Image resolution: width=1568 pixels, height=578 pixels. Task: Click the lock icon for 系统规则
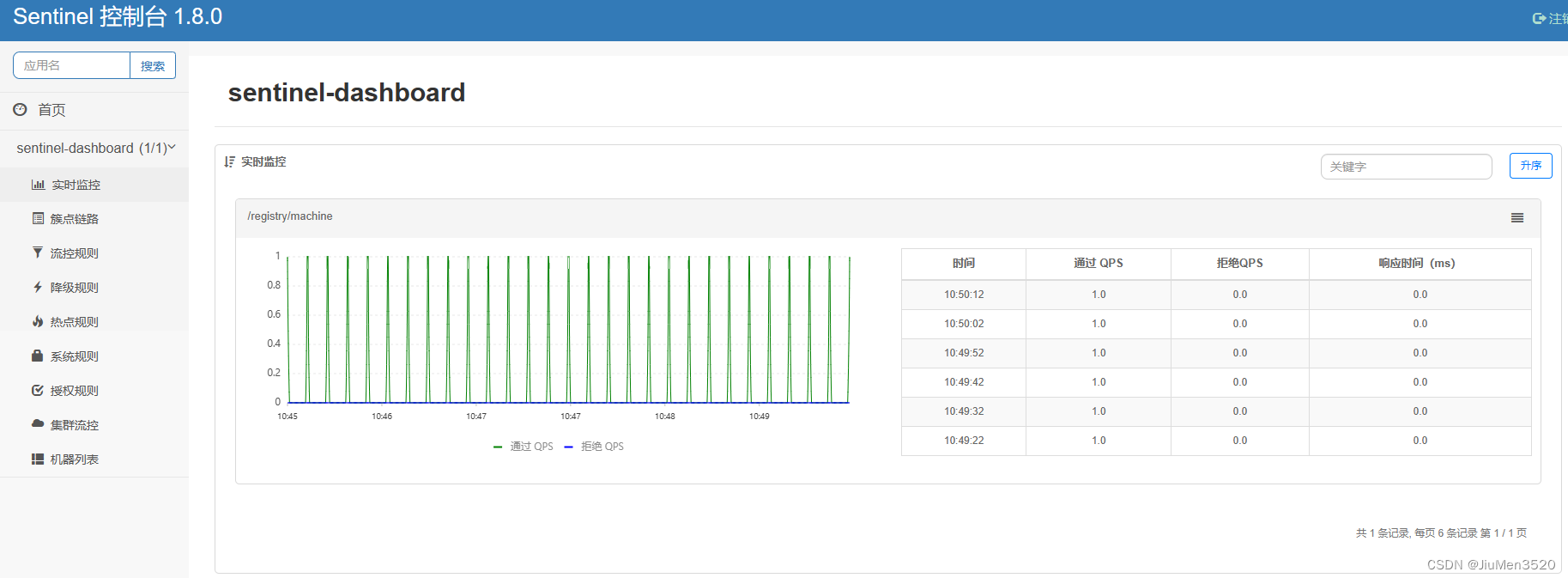38,356
